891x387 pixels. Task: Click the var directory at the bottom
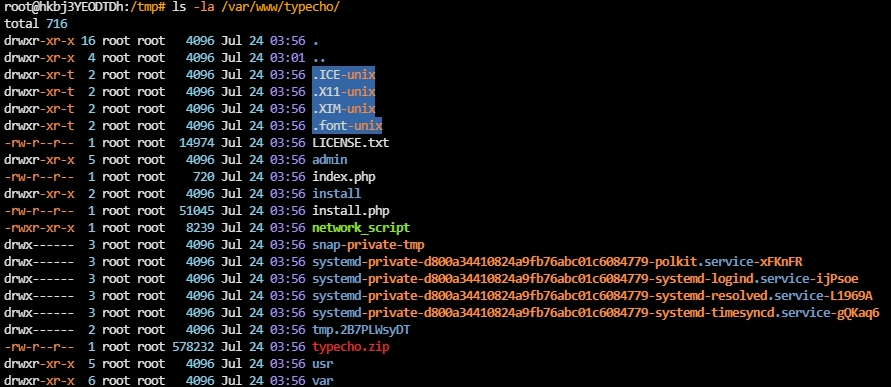click(323, 380)
